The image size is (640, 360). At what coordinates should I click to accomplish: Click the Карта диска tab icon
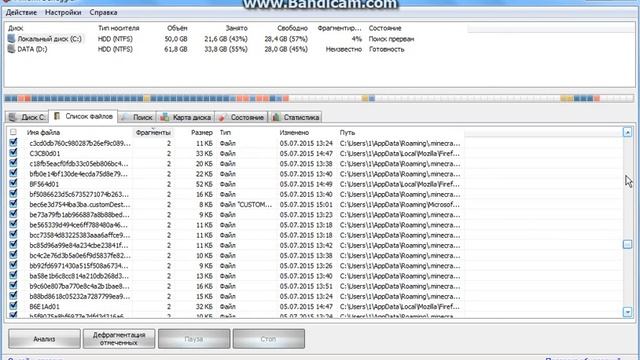165,117
